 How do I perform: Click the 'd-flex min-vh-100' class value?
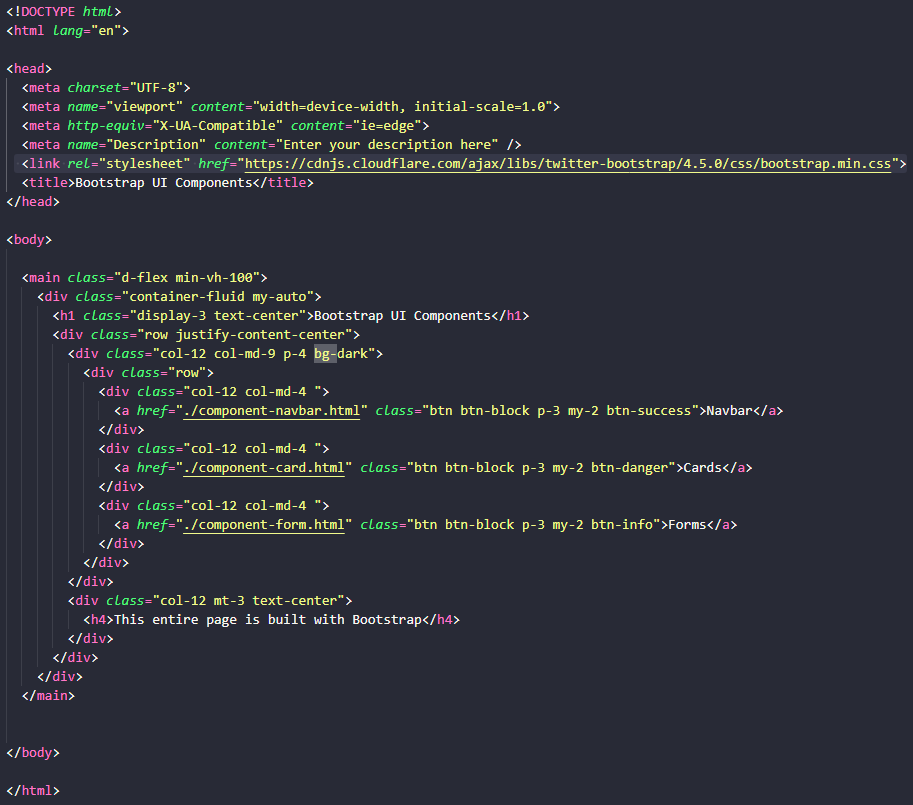click(x=187, y=278)
